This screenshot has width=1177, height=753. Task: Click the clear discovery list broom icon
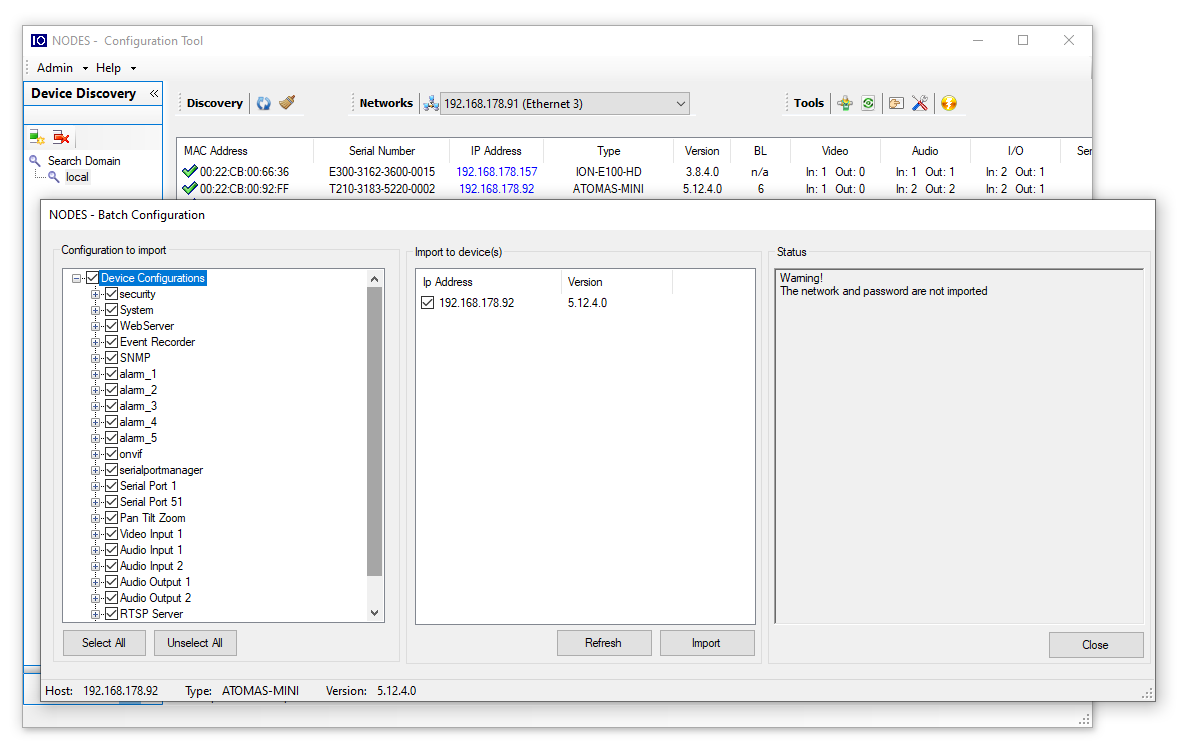(287, 103)
